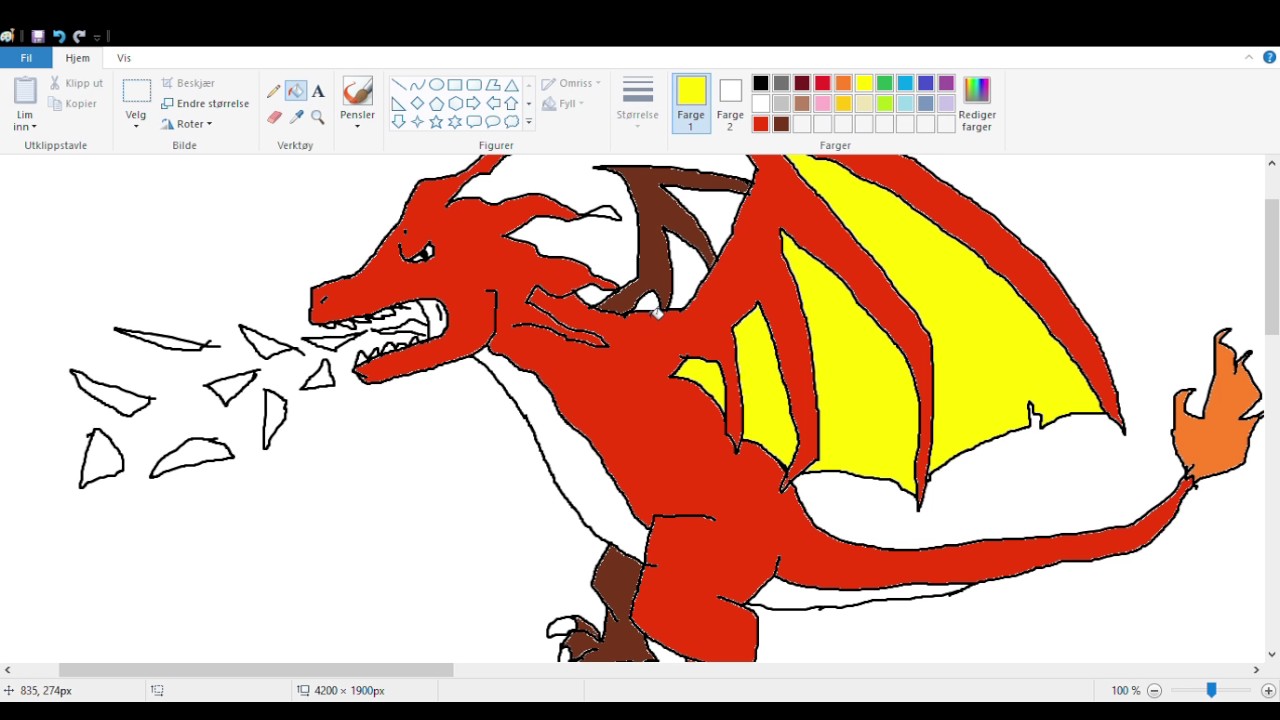Select the Right arrow shape
The width and height of the screenshot is (1280, 720).
pyautogui.click(x=474, y=104)
